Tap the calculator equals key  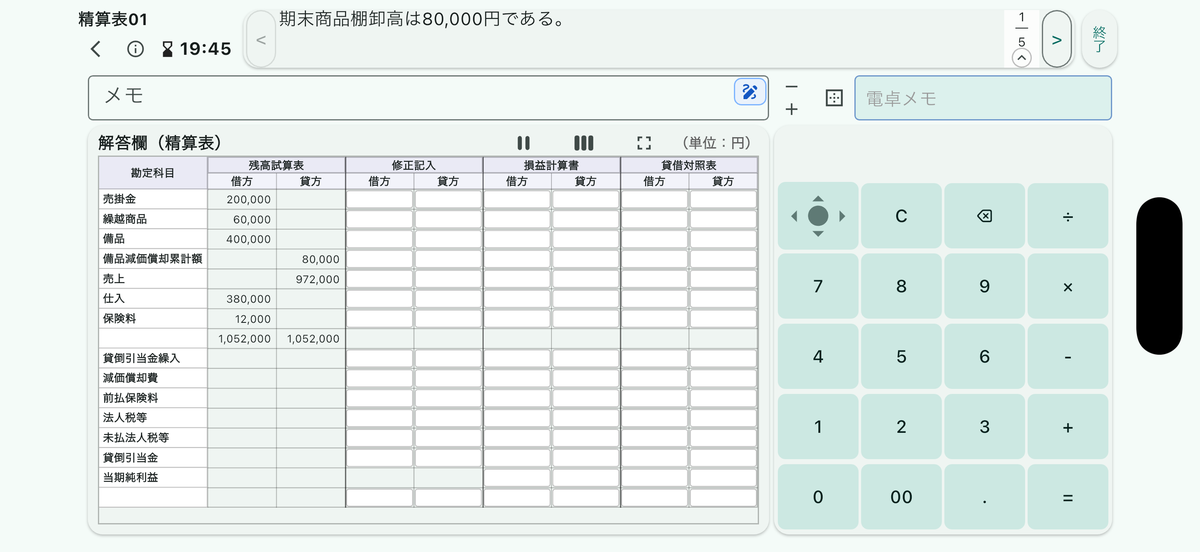1068,497
